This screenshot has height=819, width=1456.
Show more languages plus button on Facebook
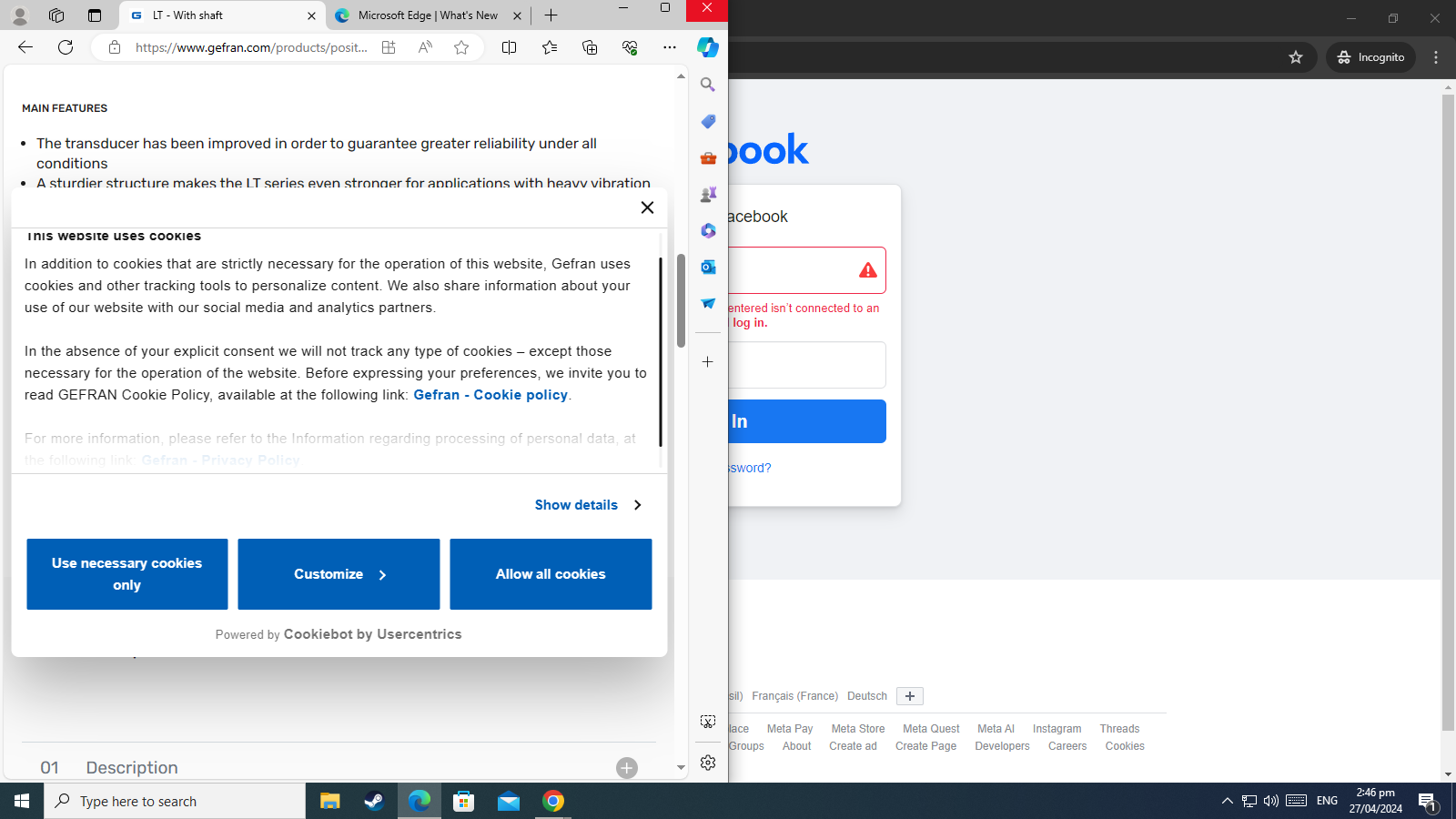(910, 696)
